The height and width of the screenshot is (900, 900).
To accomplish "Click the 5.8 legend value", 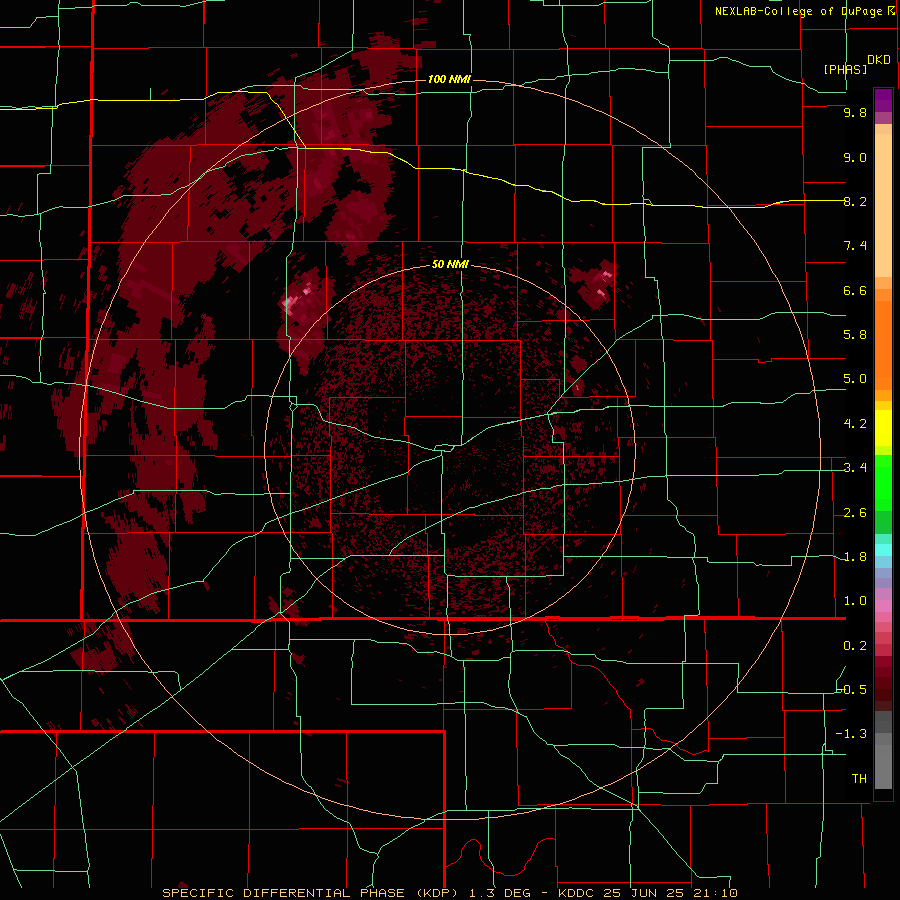I will (855, 335).
